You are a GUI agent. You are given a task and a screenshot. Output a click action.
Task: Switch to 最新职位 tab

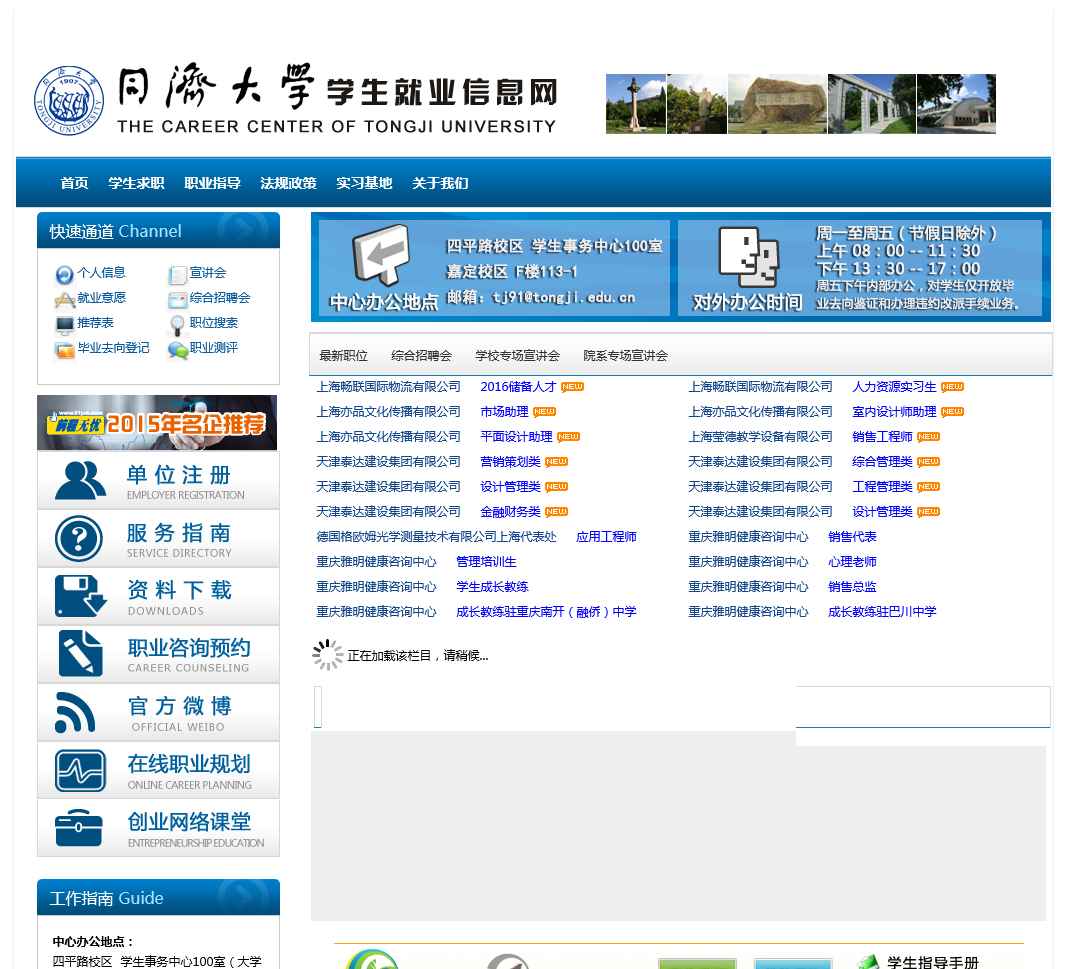pos(343,356)
